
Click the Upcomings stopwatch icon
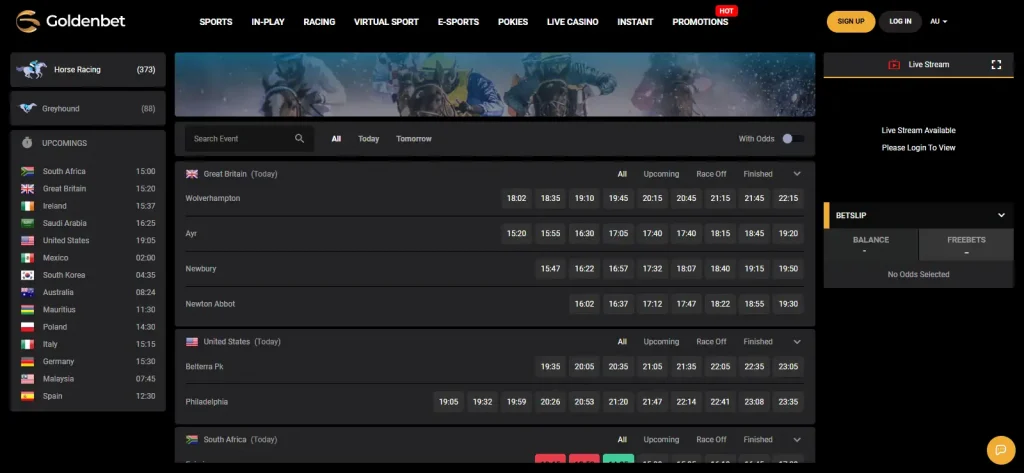click(x=27, y=142)
